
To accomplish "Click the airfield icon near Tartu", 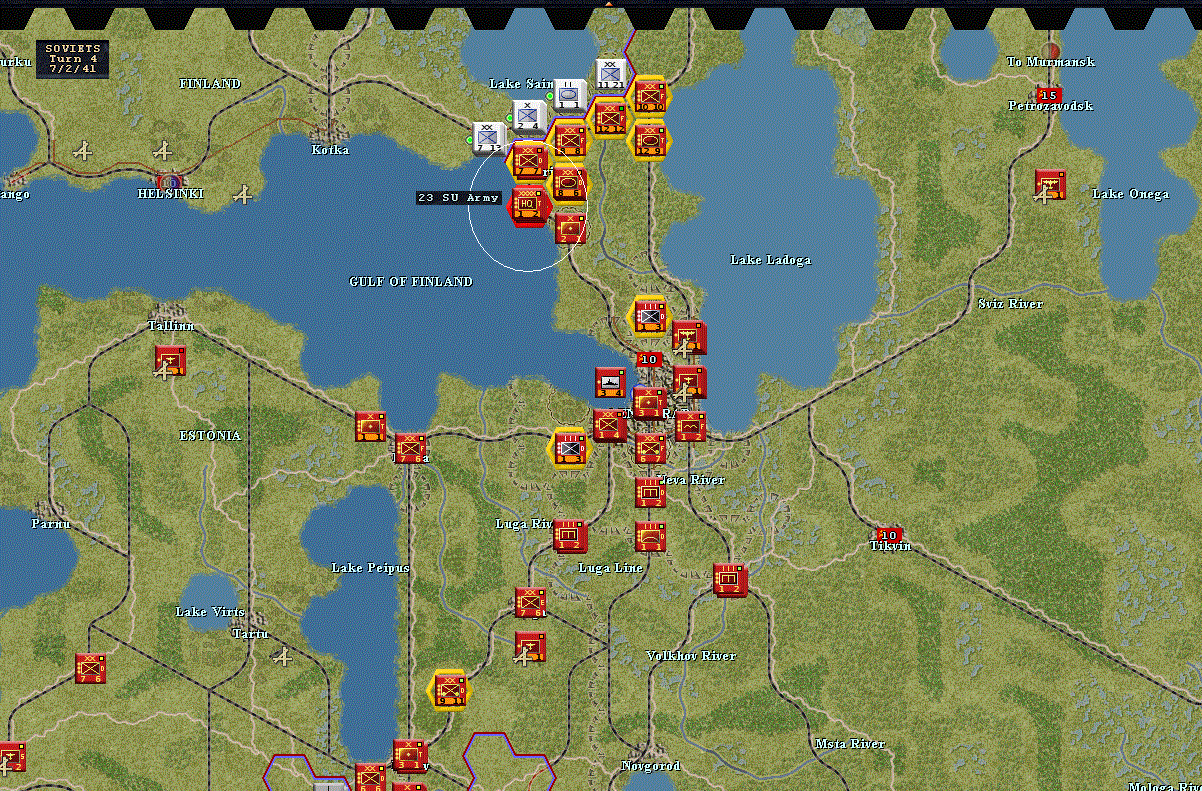I will click(283, 657).
